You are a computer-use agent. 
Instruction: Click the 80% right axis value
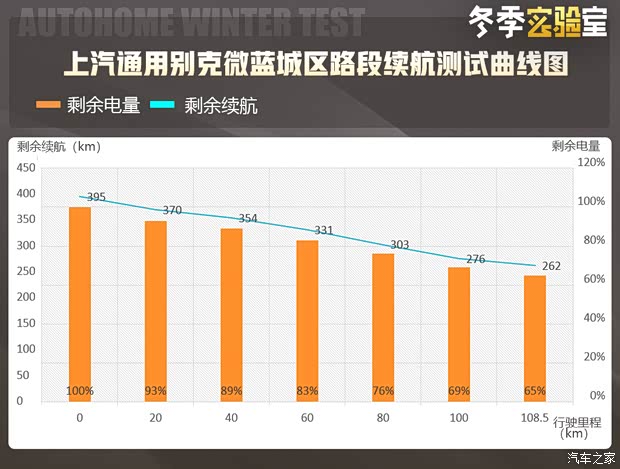tap(594, 240)
